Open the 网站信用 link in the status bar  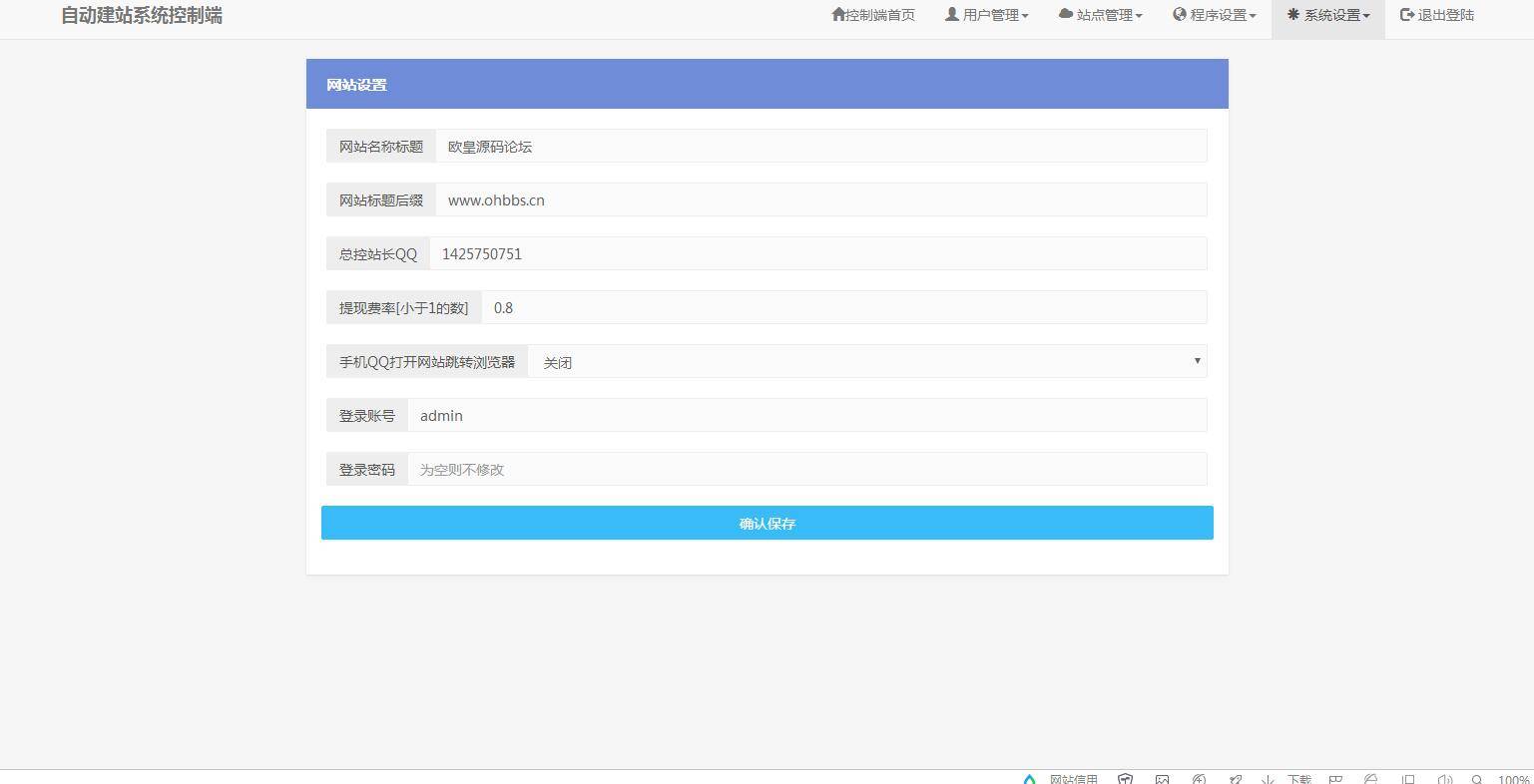click(1073, 779)
